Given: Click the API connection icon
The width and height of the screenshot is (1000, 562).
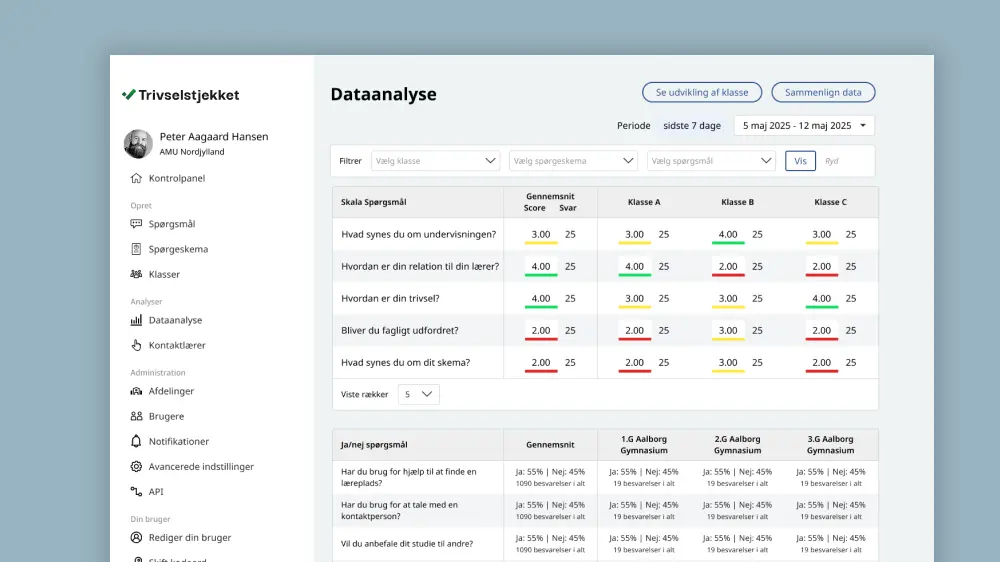Looking at the screenshot, I should 136,492.
